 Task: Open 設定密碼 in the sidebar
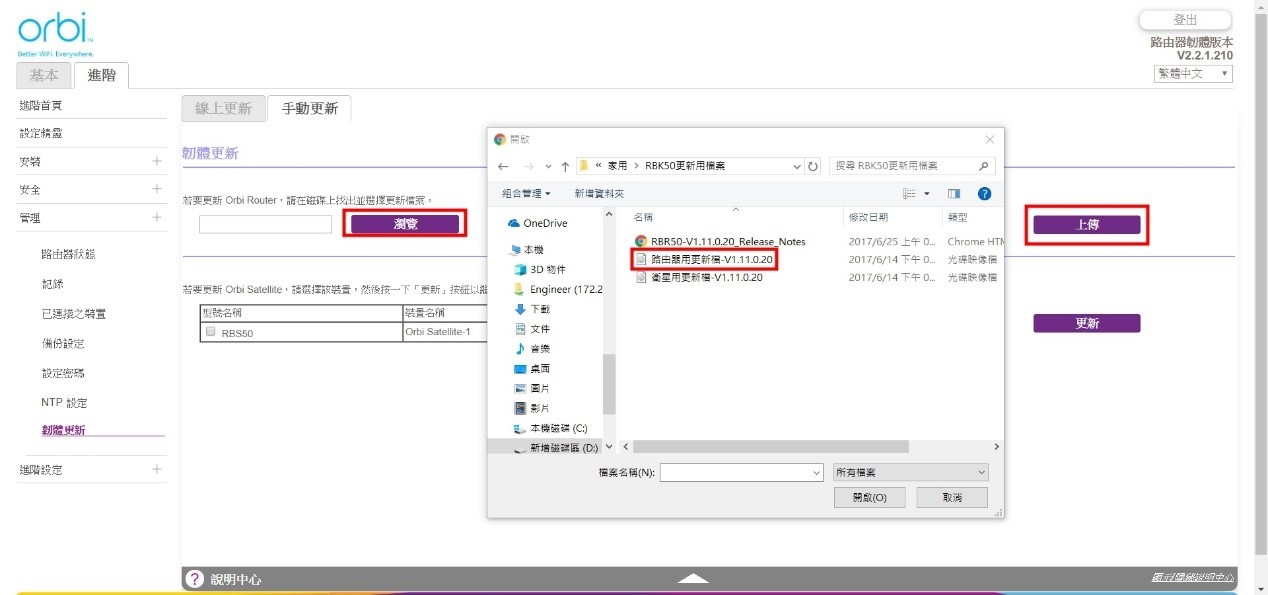point(63,373)
